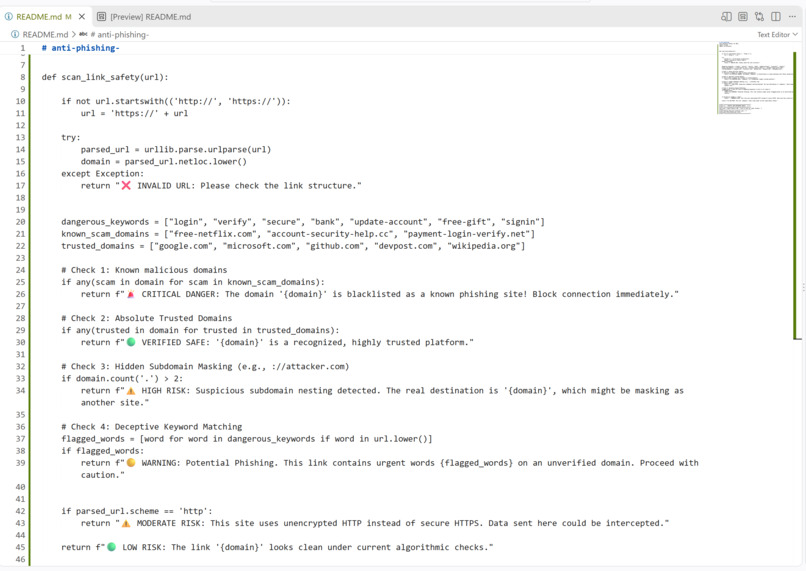Click 'VERIFIED SAFE' text on line 30
The image size is (806, 571).
173,342
